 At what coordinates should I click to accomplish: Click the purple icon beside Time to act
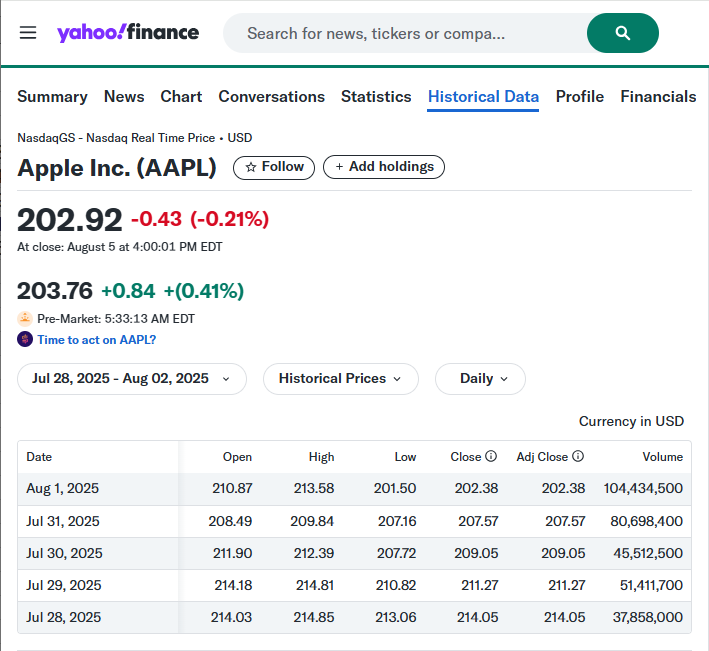pos(25,339)
